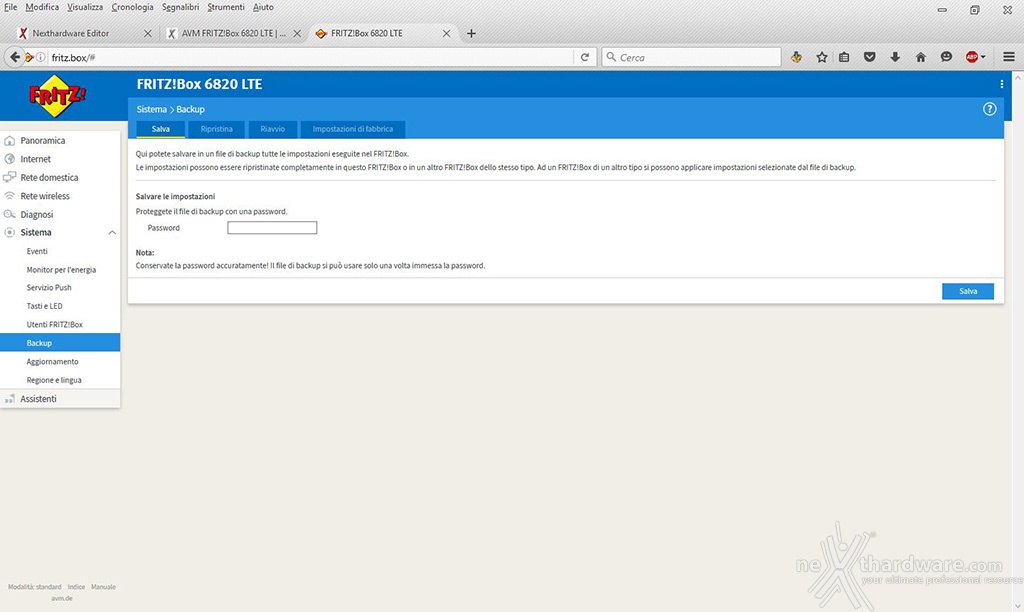Click the Pocket shield icon

(869, 57)
